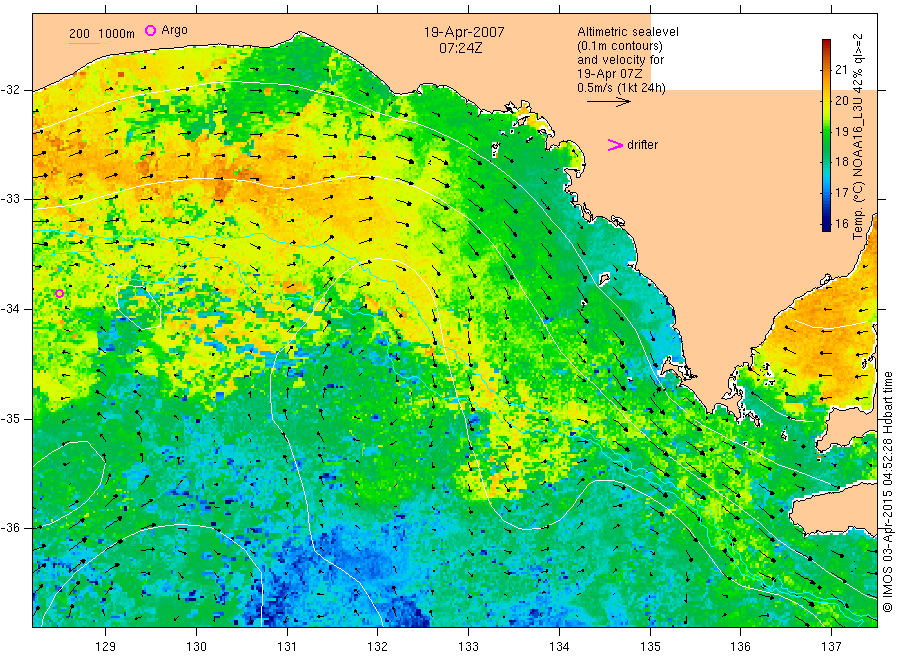Image resolution: width=900 pixels, height=660 pixels.
Task: Click the '(0.1m contours)' text
Action: tap(620, 46)
